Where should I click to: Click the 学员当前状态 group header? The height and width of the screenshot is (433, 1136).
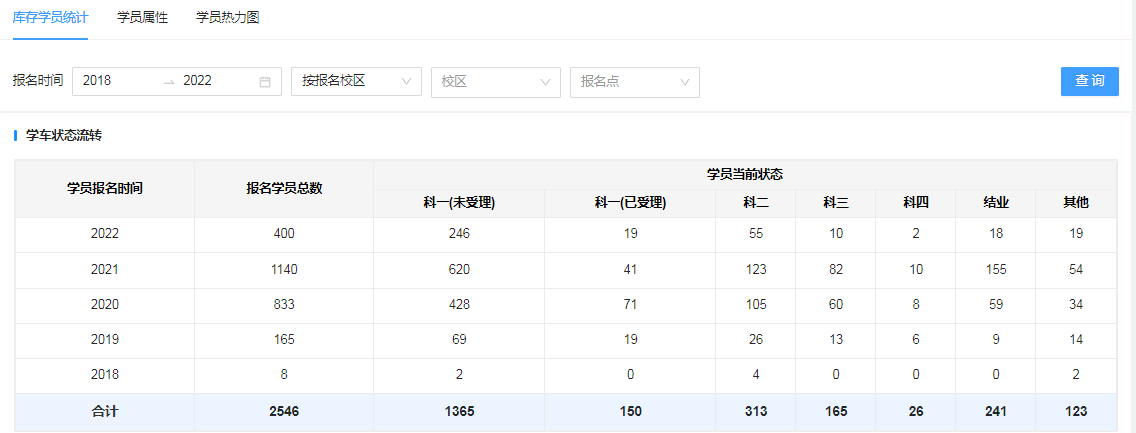coord(746,175)
